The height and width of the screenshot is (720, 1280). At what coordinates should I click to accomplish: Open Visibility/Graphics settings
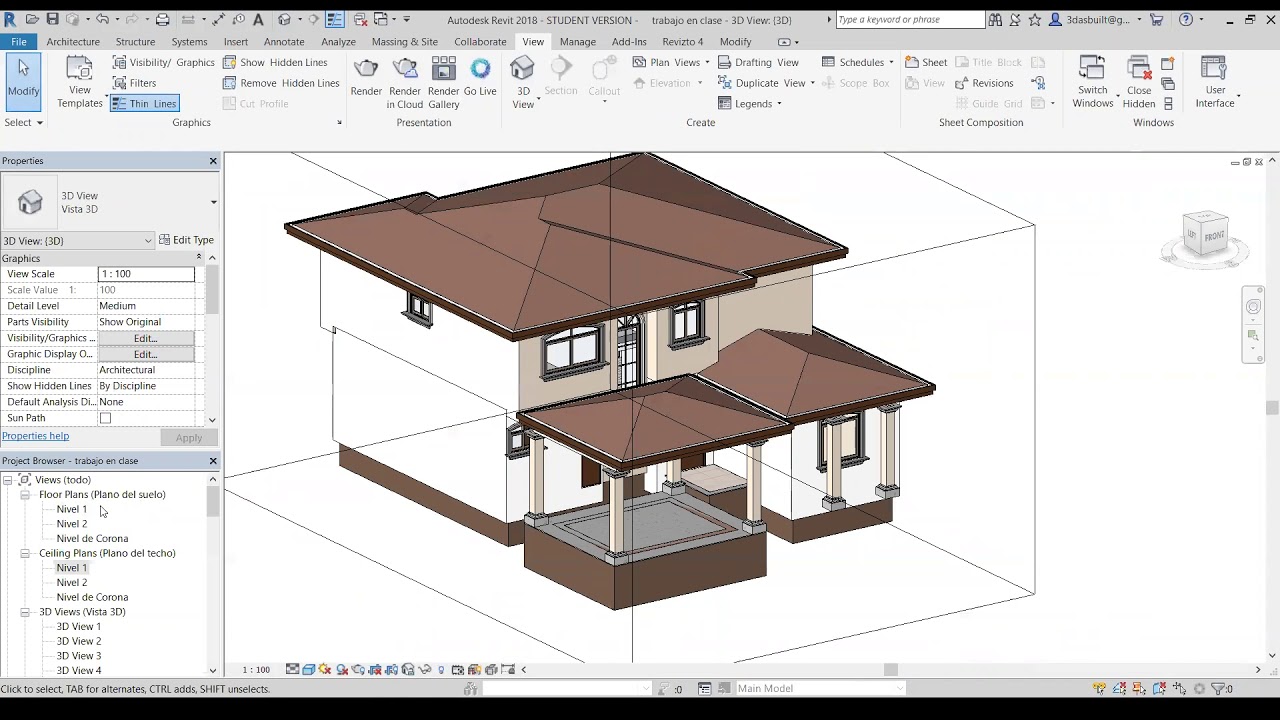[x=162, y=62]
